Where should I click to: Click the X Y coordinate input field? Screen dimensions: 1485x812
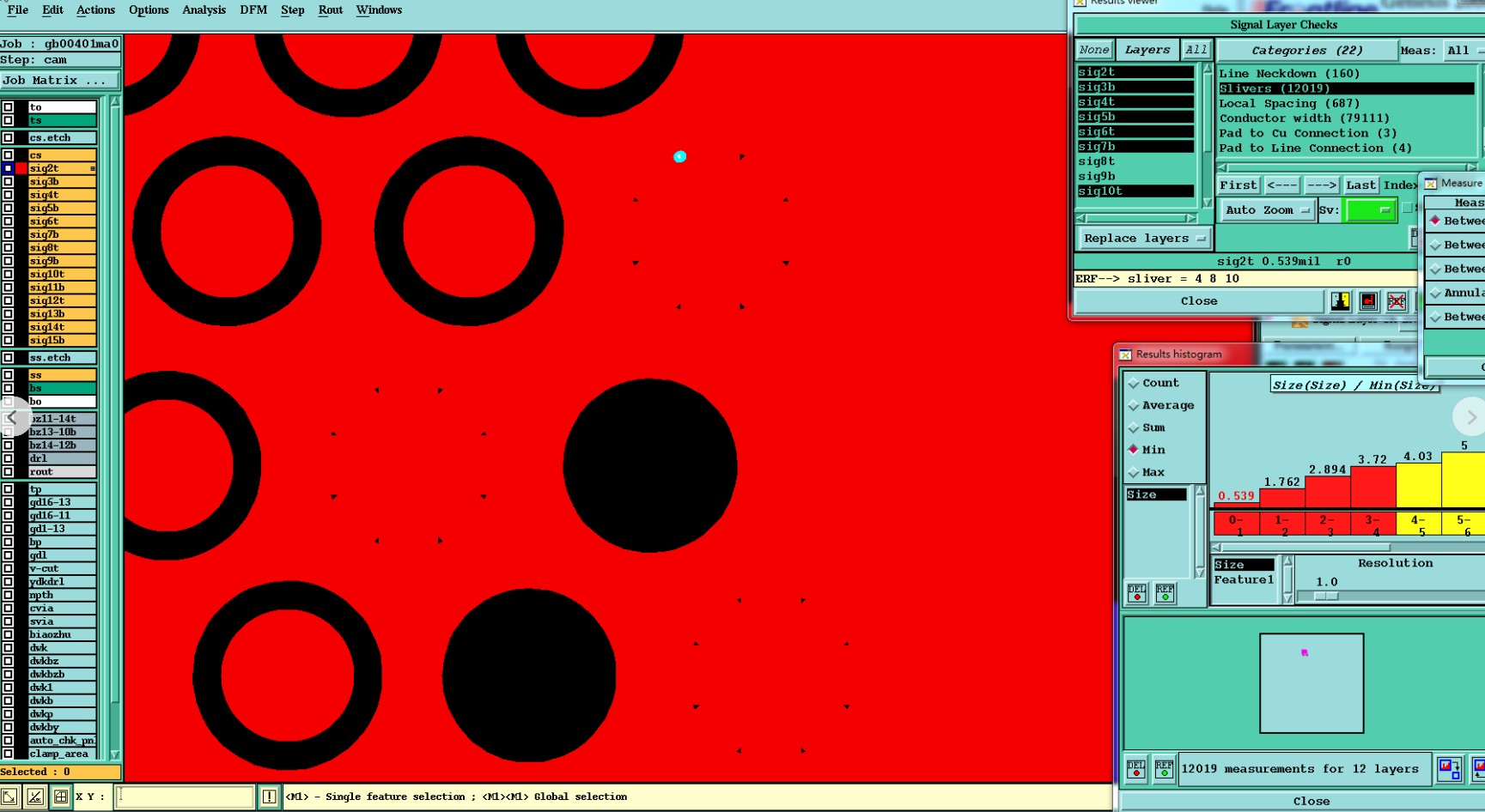point(185,797)
